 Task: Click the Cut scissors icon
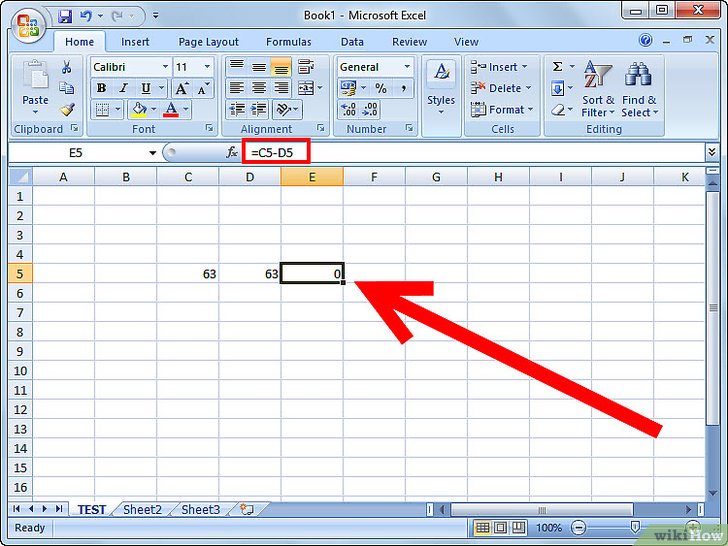tap(67, 67)
